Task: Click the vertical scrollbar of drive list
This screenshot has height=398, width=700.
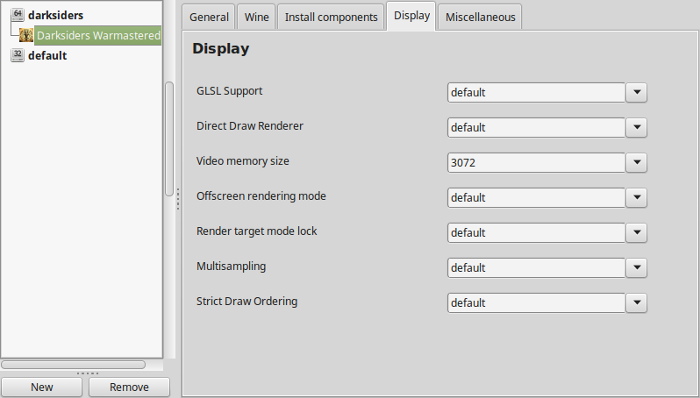Action: (169, 138)
